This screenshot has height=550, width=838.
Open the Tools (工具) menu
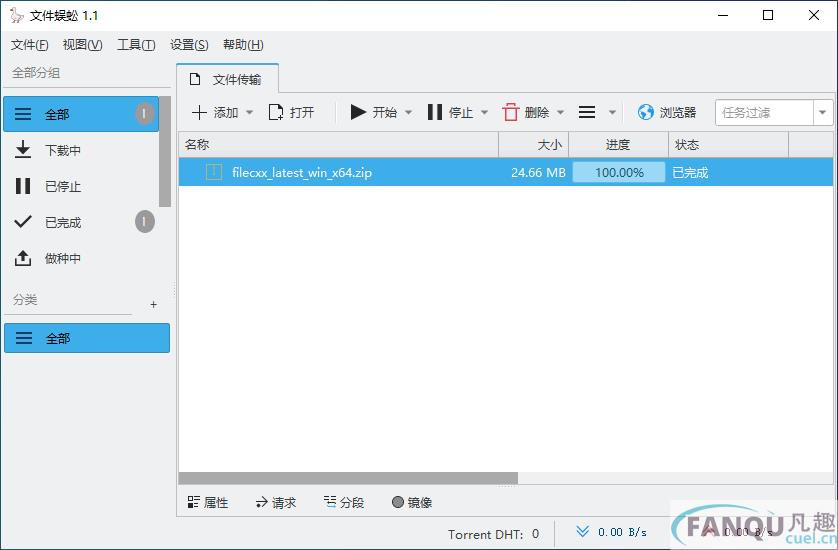[136, 45]
